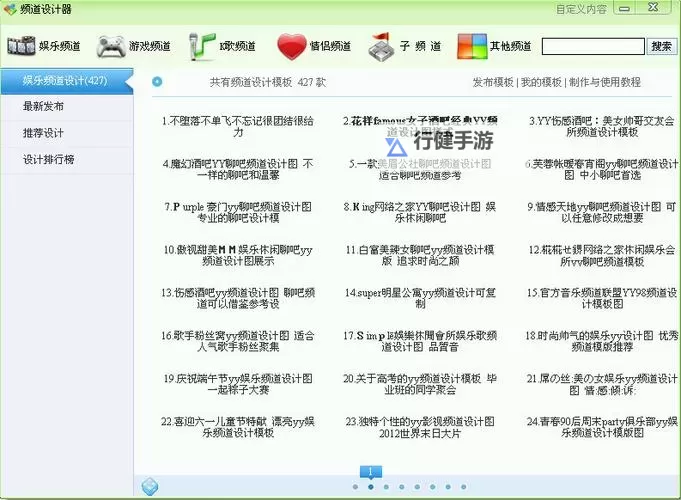Select the 子频道 flag icon
Viewport: 681px width, 500px height.
point(380,46)
